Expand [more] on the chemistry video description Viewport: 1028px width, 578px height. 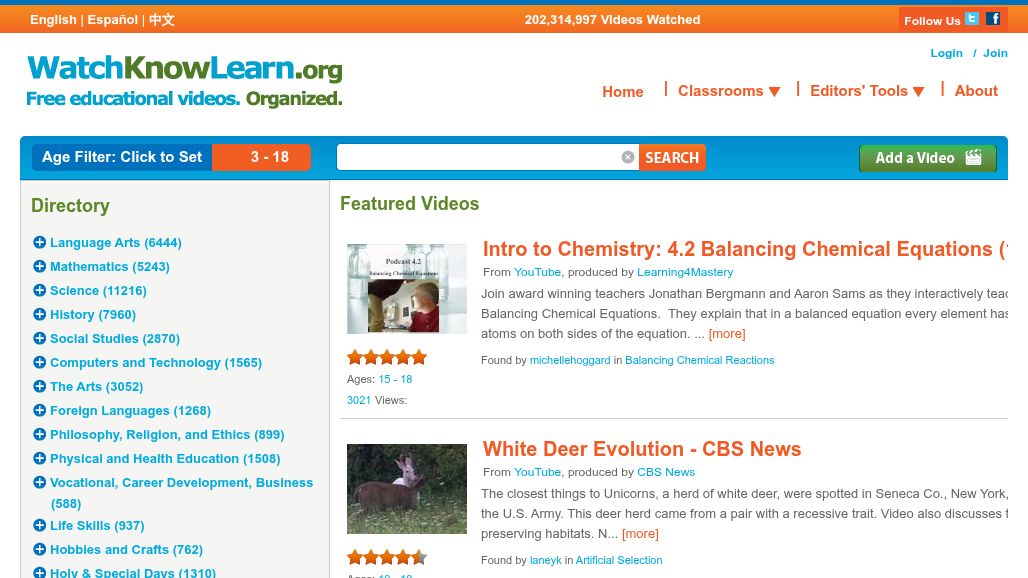727,334
